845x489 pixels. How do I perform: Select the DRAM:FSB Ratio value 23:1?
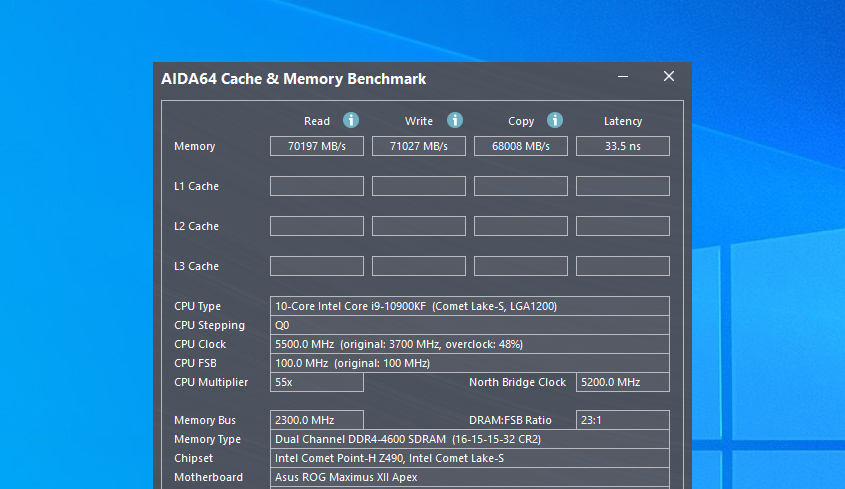tap(623, 420)
